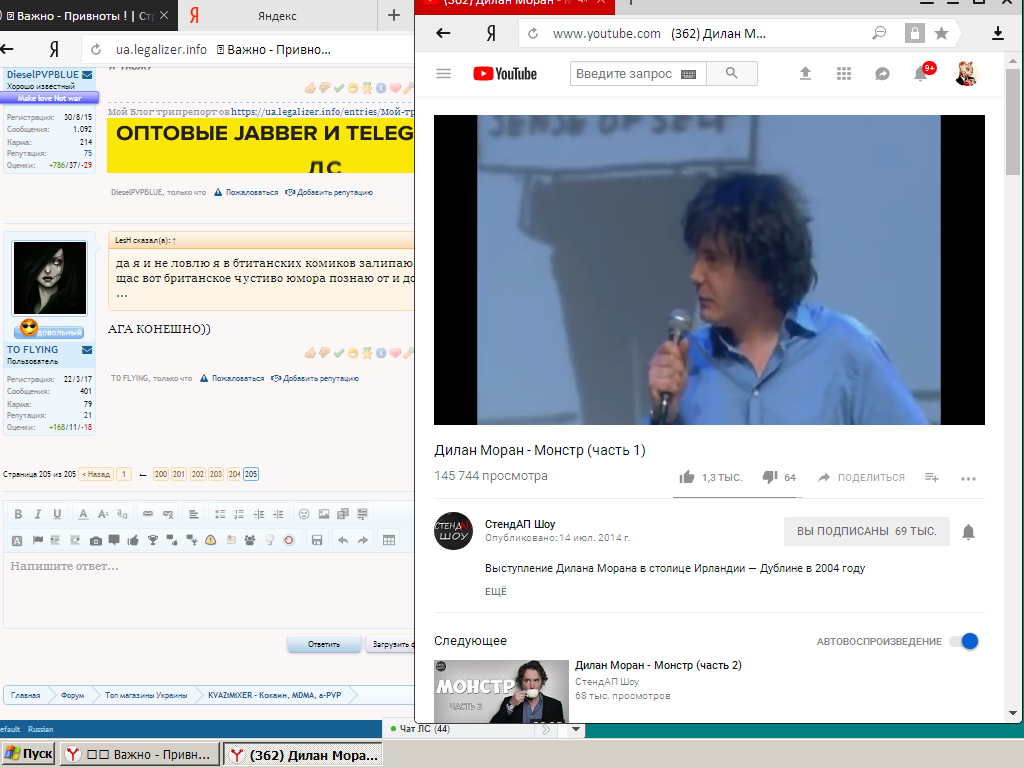This screenshot has width=1024, height=768.
Task: Toggle bold formatting in the reply editor
Action: point(18,514)
